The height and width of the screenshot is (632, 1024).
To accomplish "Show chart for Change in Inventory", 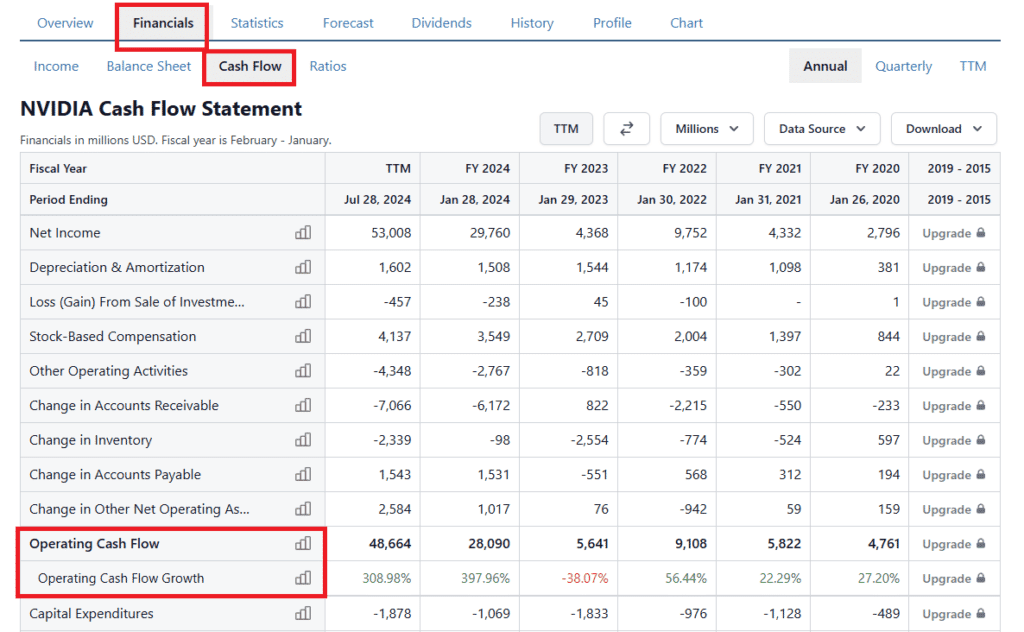I will tap(303, 440).
